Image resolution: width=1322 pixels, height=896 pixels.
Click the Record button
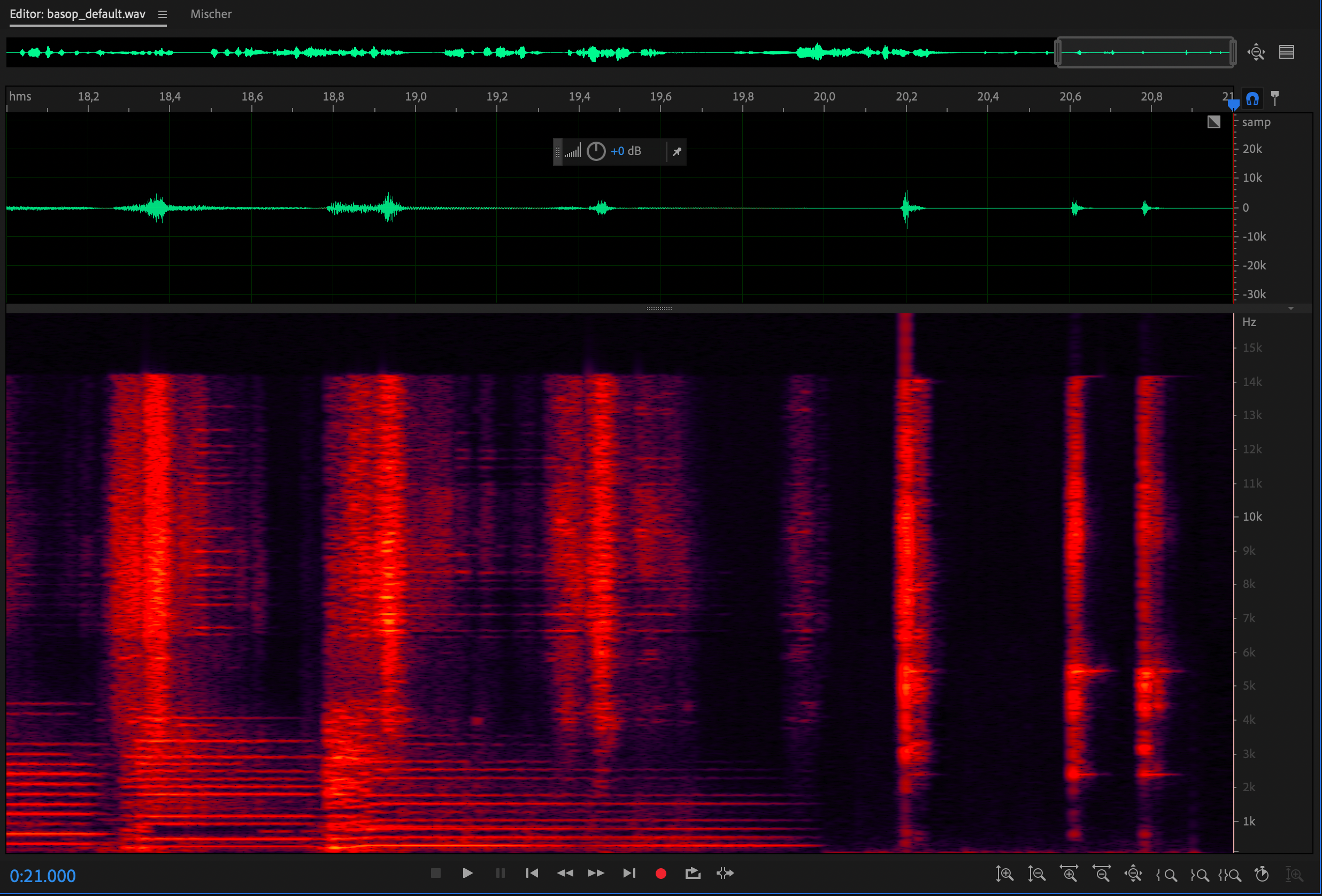(660, 873)
